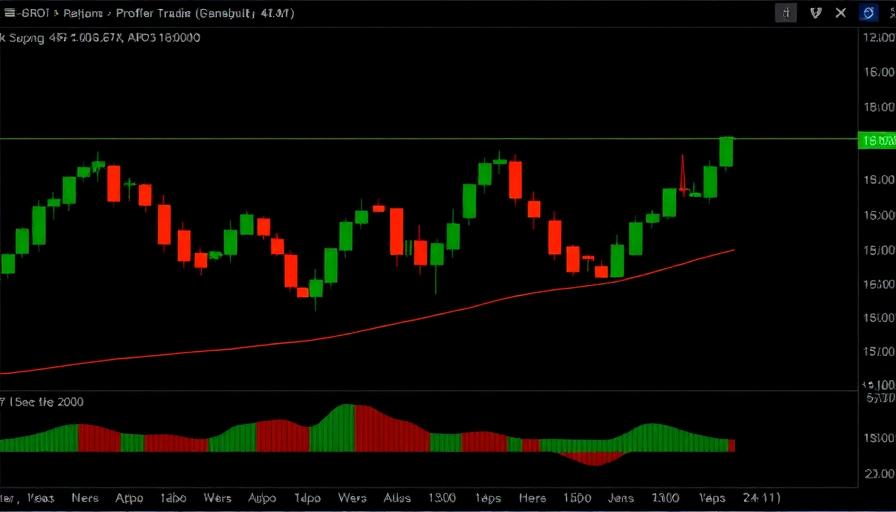896x512 pixels.
Task: Click the '1500' time axis label
Action: click(x=576, y=498)
